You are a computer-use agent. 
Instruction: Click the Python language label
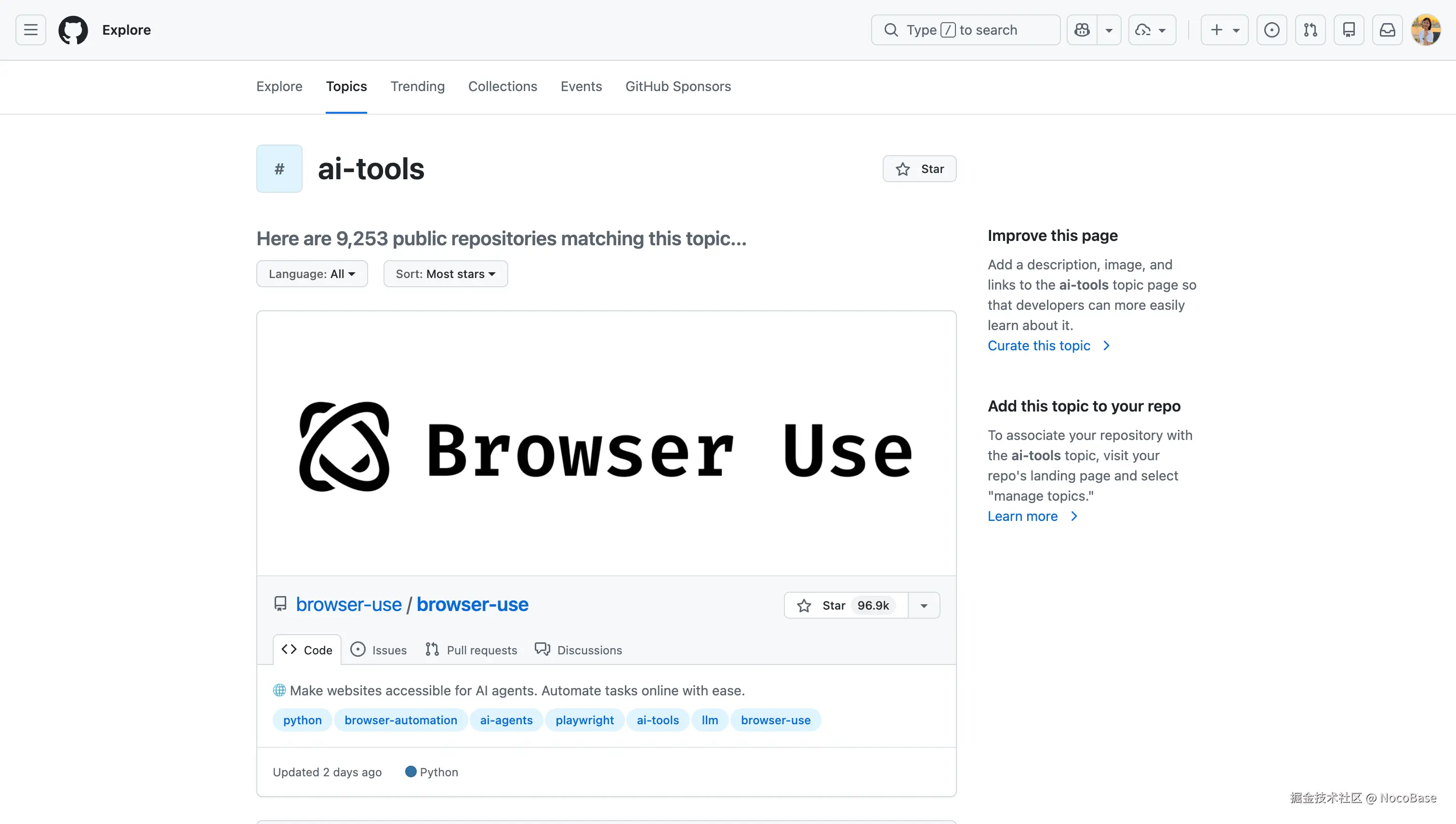pyautogui.click(x=438, y=772)
